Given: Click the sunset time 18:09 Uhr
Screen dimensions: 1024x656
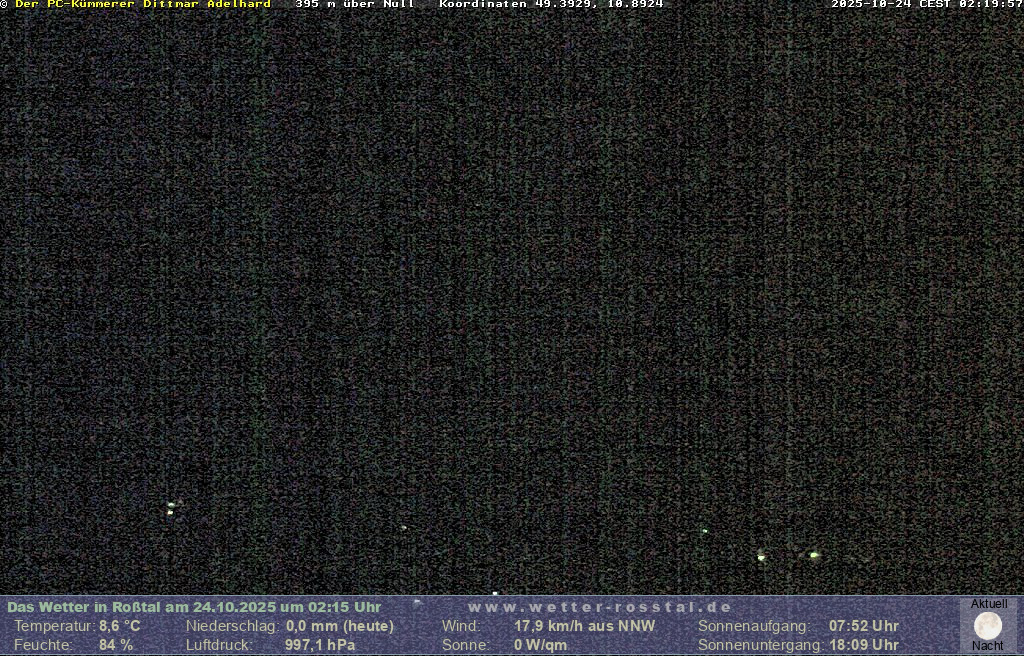Looking at the screenshot, I should (863, 645).
